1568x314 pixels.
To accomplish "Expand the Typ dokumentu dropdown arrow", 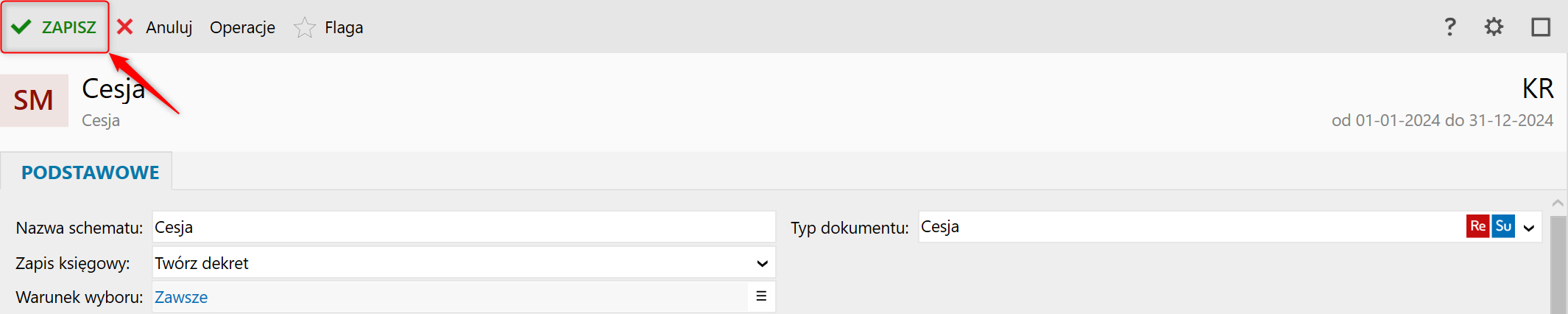I will click(x=1529, y=228).
